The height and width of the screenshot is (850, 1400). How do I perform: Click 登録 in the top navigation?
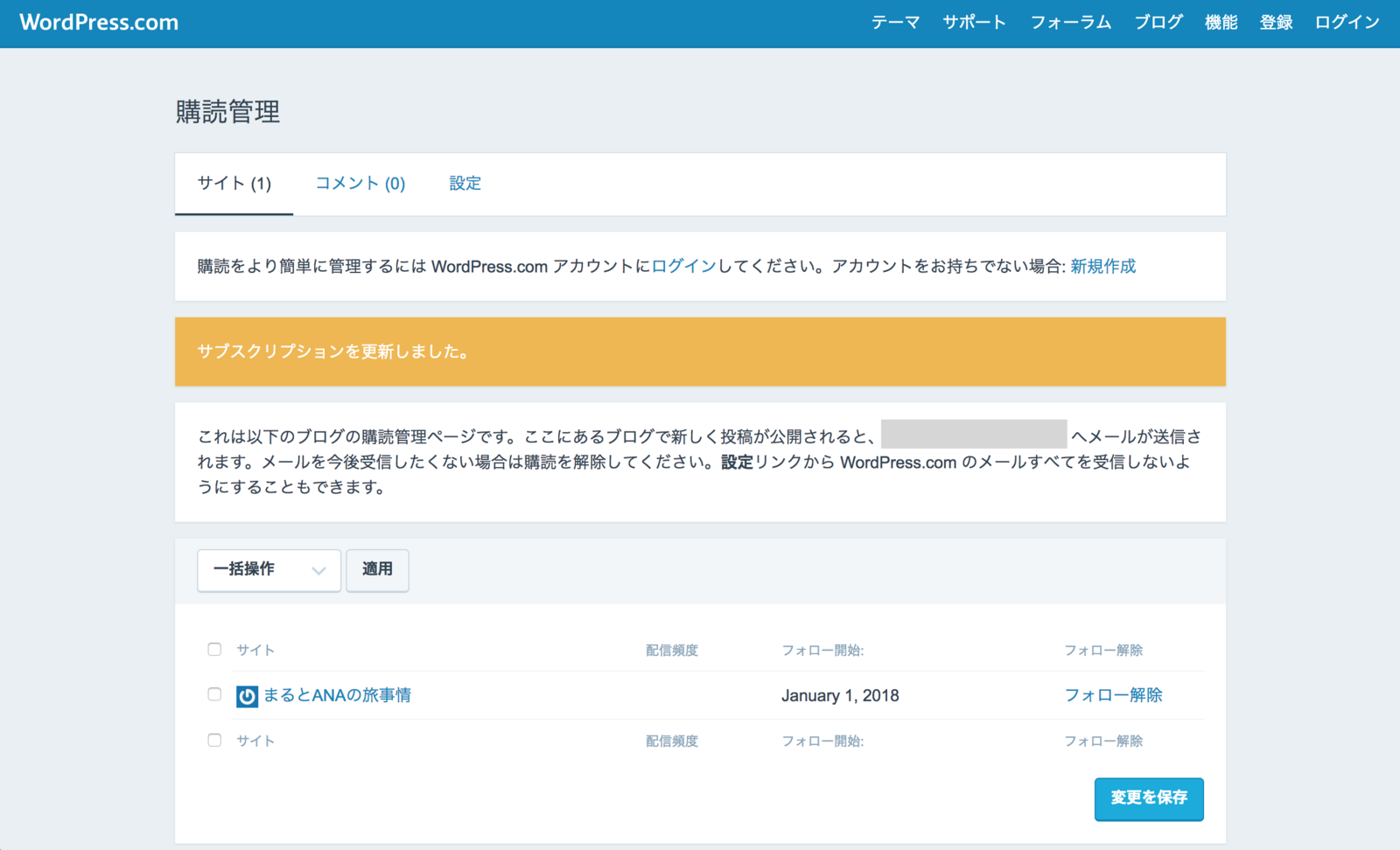click(x=1277, y=23)
